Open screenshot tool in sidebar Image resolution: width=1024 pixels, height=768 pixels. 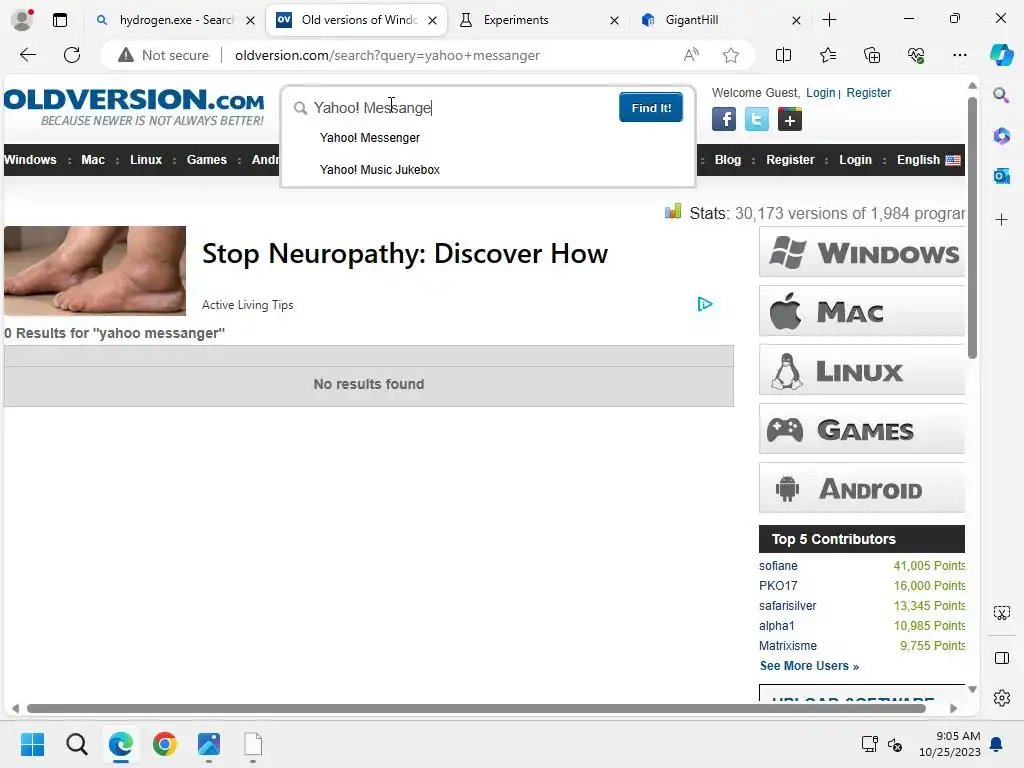coord(1001,613)
